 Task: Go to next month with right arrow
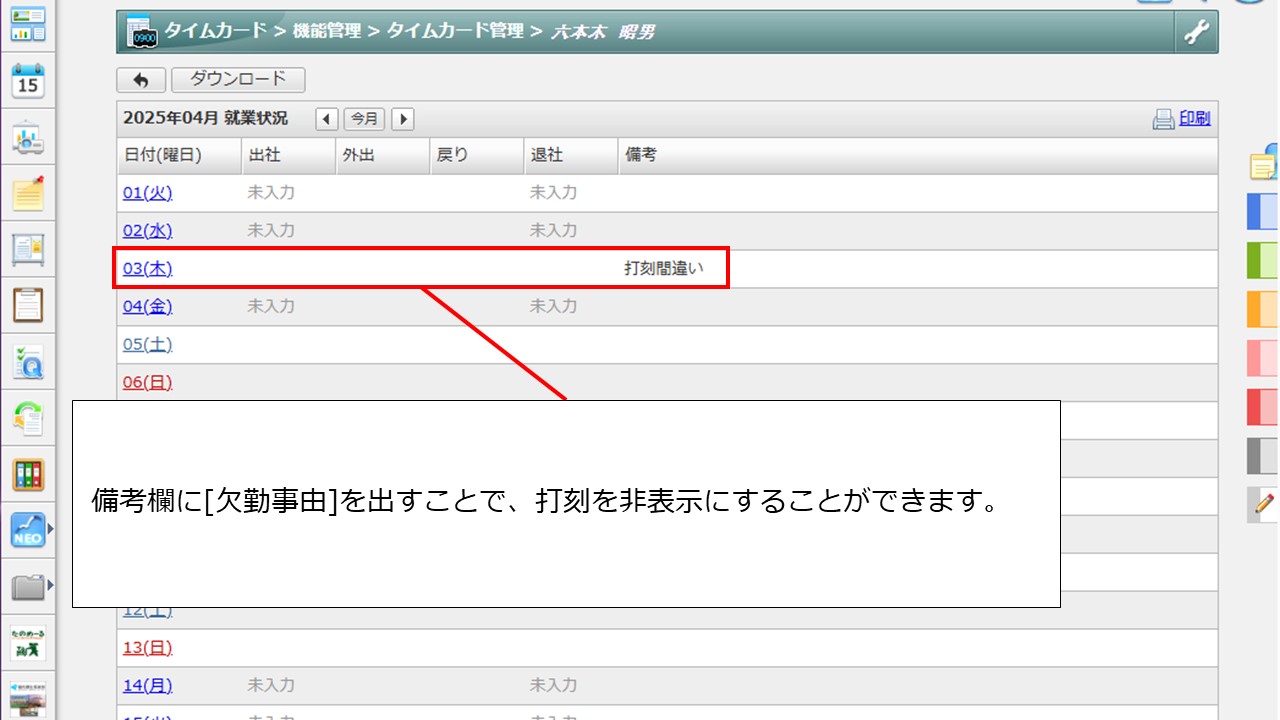[x=402, y=119]
